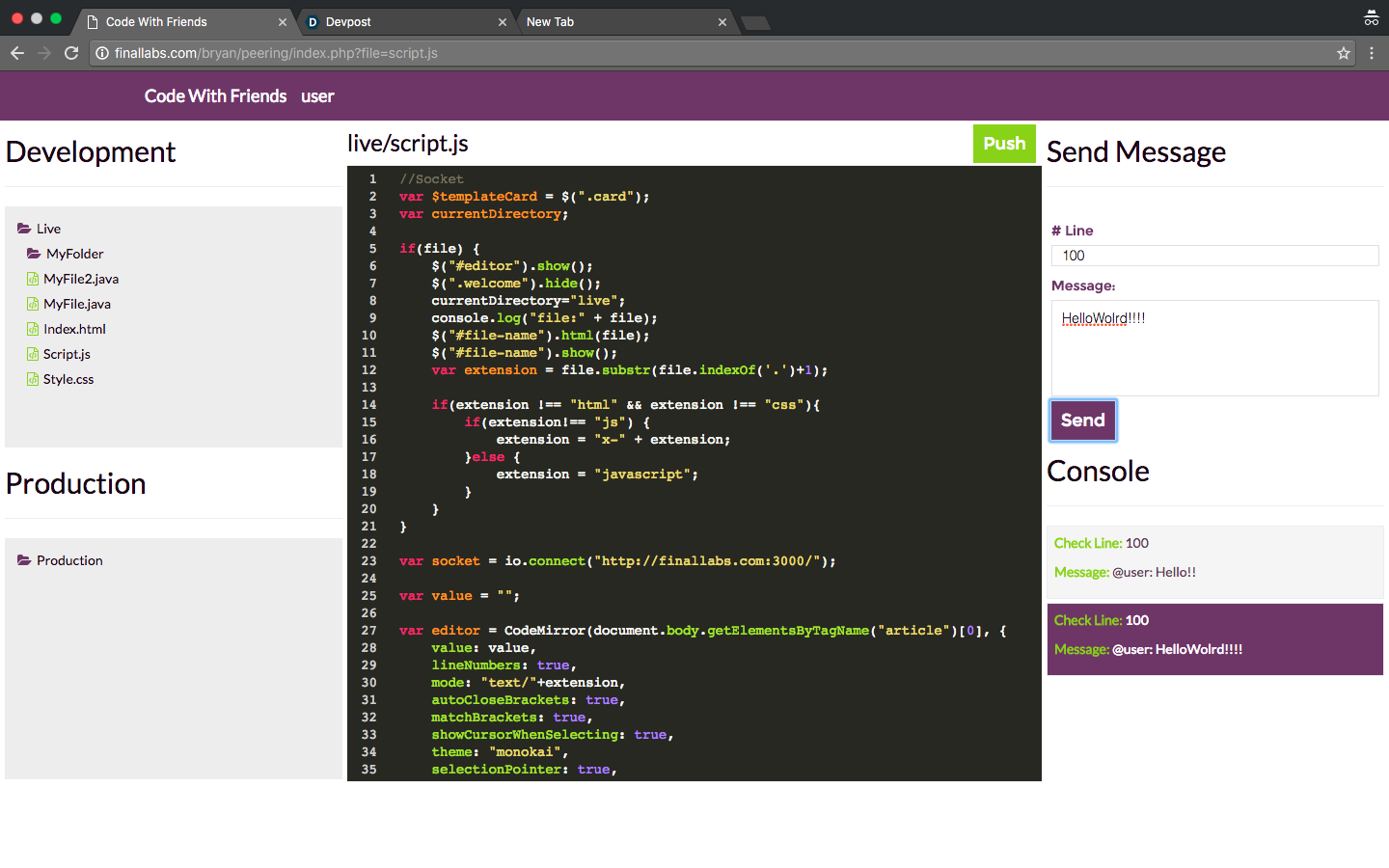Image resolution: width=1389 pixels, height=868 pixels.
Task: Reload the page with the refresh icon
Action: pyautogui.click(x=71, y=53)
